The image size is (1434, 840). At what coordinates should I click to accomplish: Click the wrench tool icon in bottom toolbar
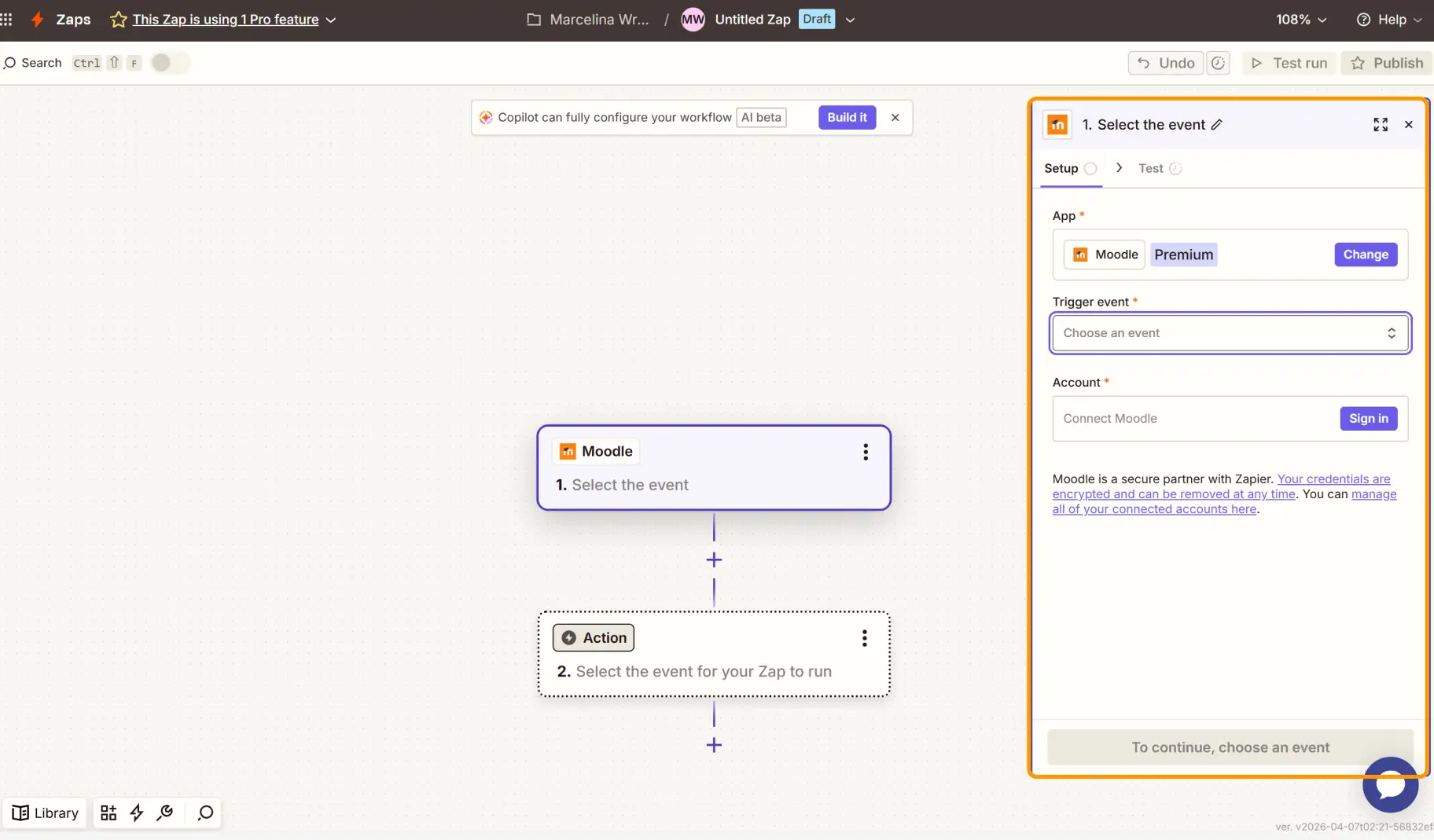tap(165, 812)
